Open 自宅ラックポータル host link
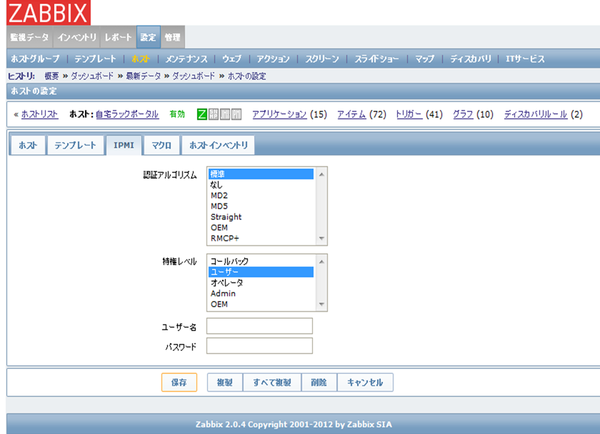The height and width of the screenshot is (434, 600). [x=127, y=114]
